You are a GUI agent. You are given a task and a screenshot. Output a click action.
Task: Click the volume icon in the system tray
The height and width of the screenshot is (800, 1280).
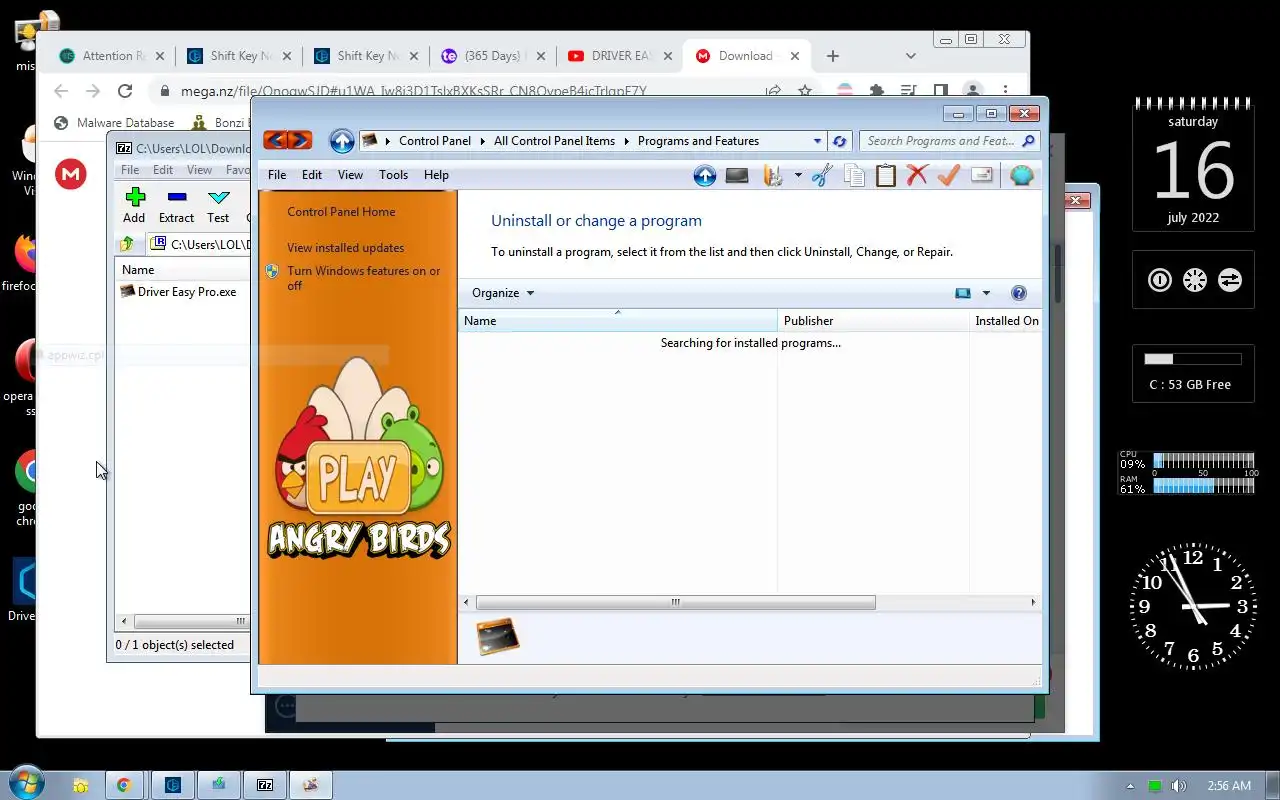pos(1179,786)
